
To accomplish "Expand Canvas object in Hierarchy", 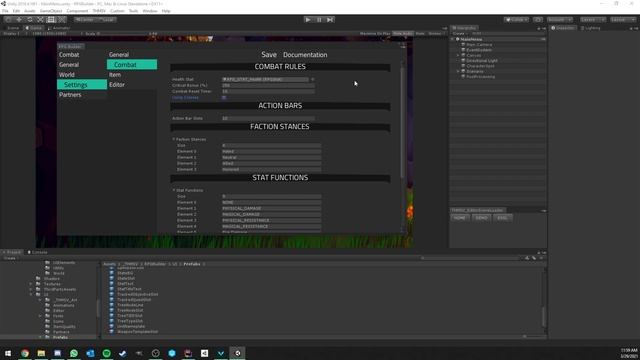I will coord(458,55).
